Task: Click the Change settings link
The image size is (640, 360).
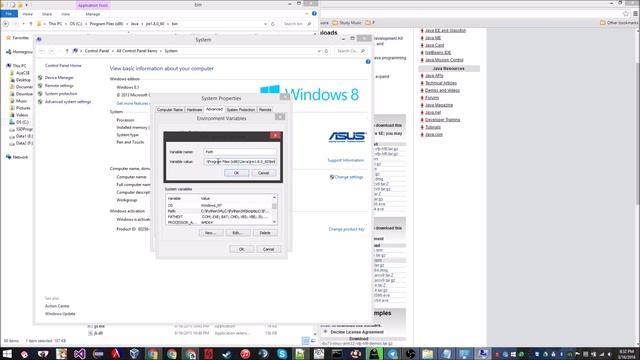Action: 349,177
